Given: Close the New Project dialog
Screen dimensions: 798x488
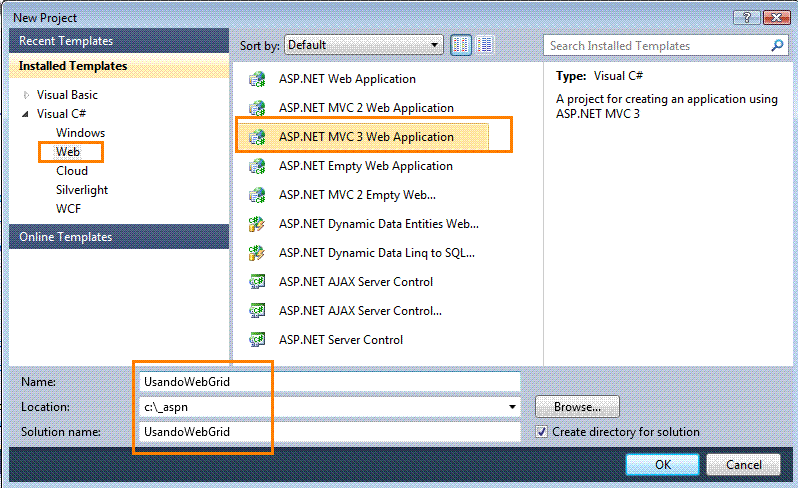Looking at the screenshot, I should [x=777, y=18].
